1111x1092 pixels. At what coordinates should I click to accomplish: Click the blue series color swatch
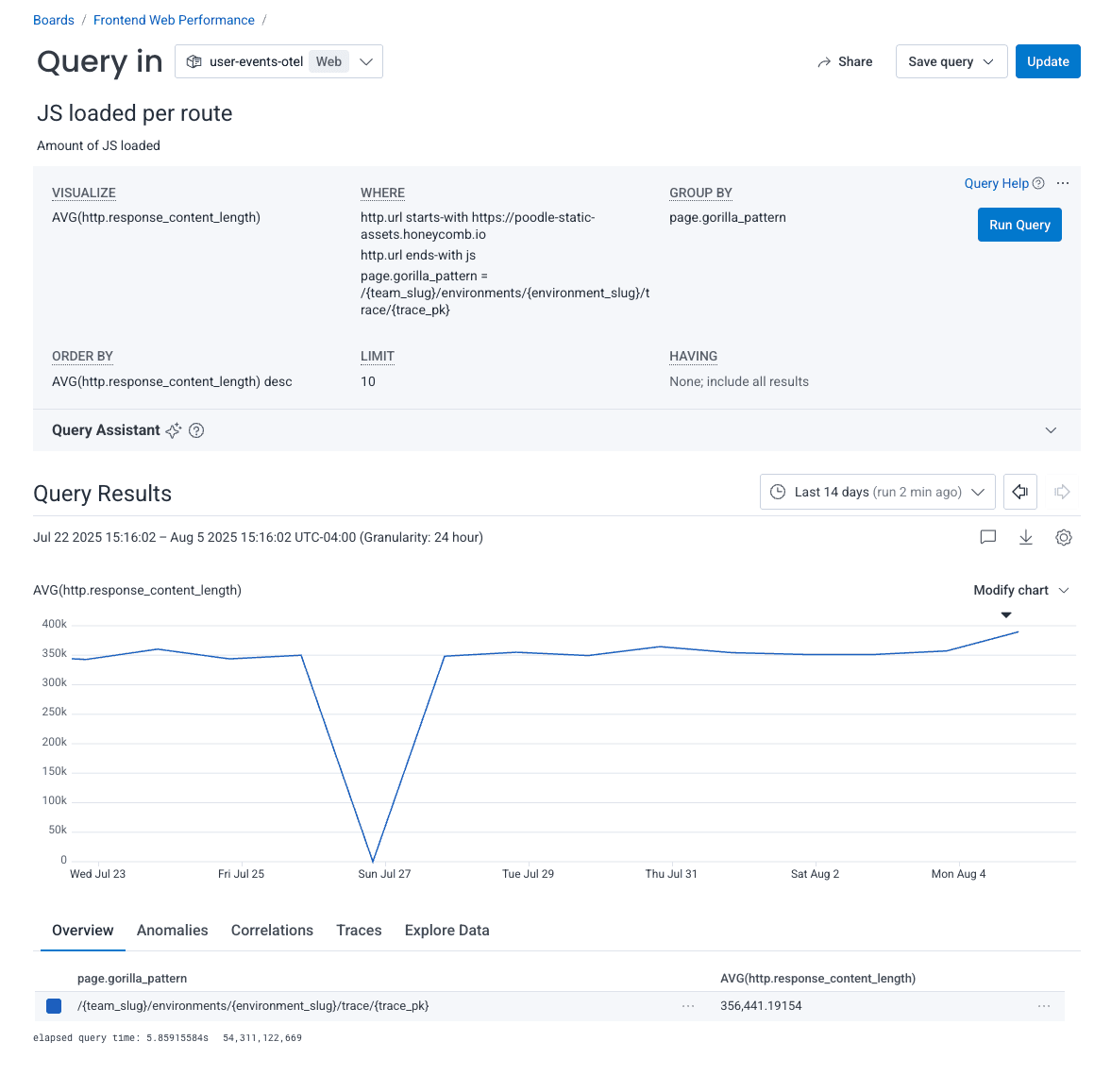tap(54, 1006)
